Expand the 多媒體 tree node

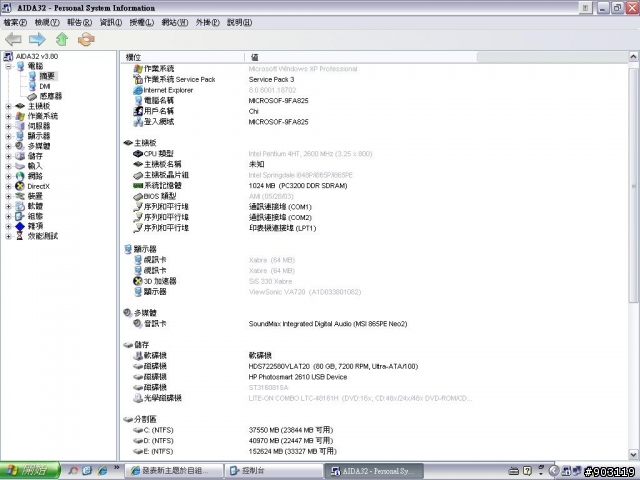click(x=8, y=146)
